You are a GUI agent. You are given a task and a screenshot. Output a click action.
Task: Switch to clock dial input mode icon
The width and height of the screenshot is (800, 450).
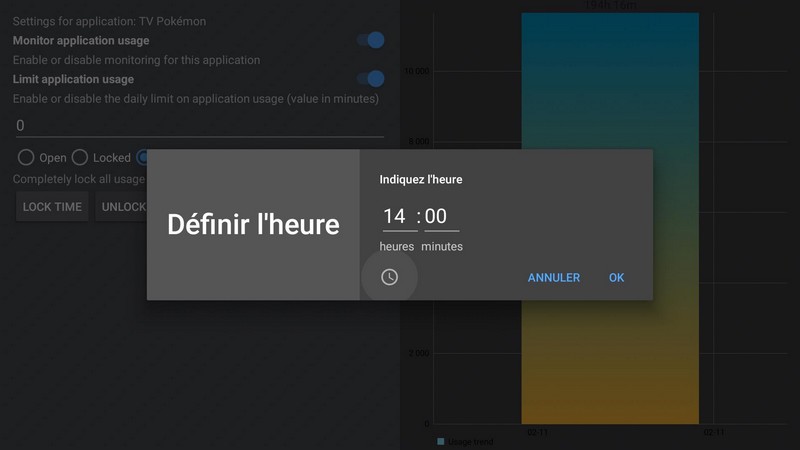click(x=389, y=277)
